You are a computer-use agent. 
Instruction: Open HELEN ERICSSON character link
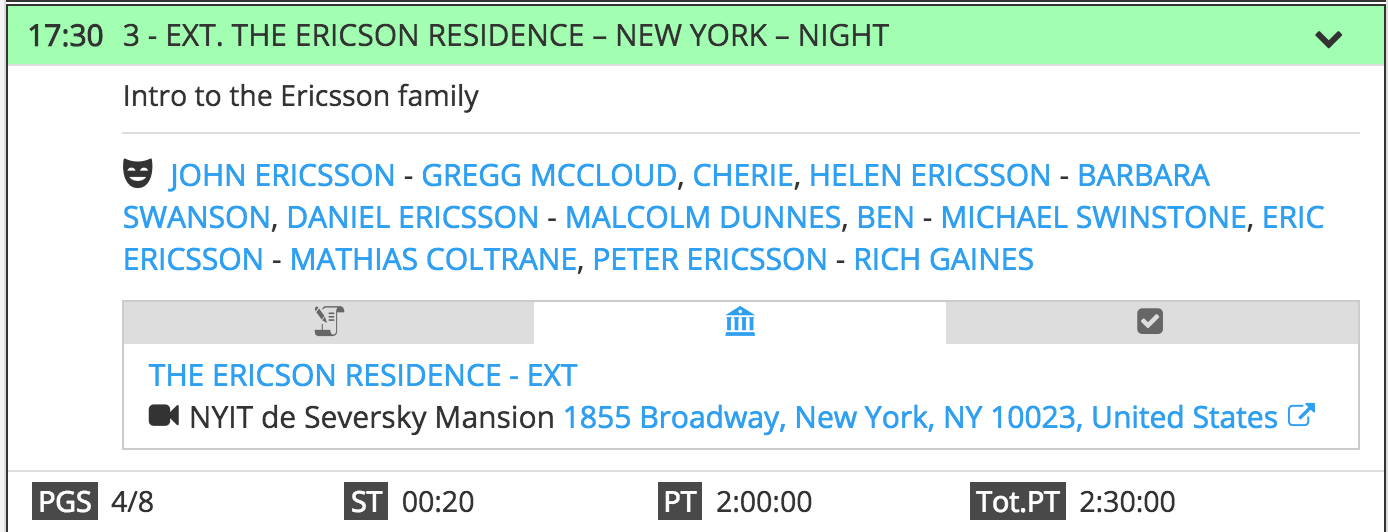tap(930, 176)
